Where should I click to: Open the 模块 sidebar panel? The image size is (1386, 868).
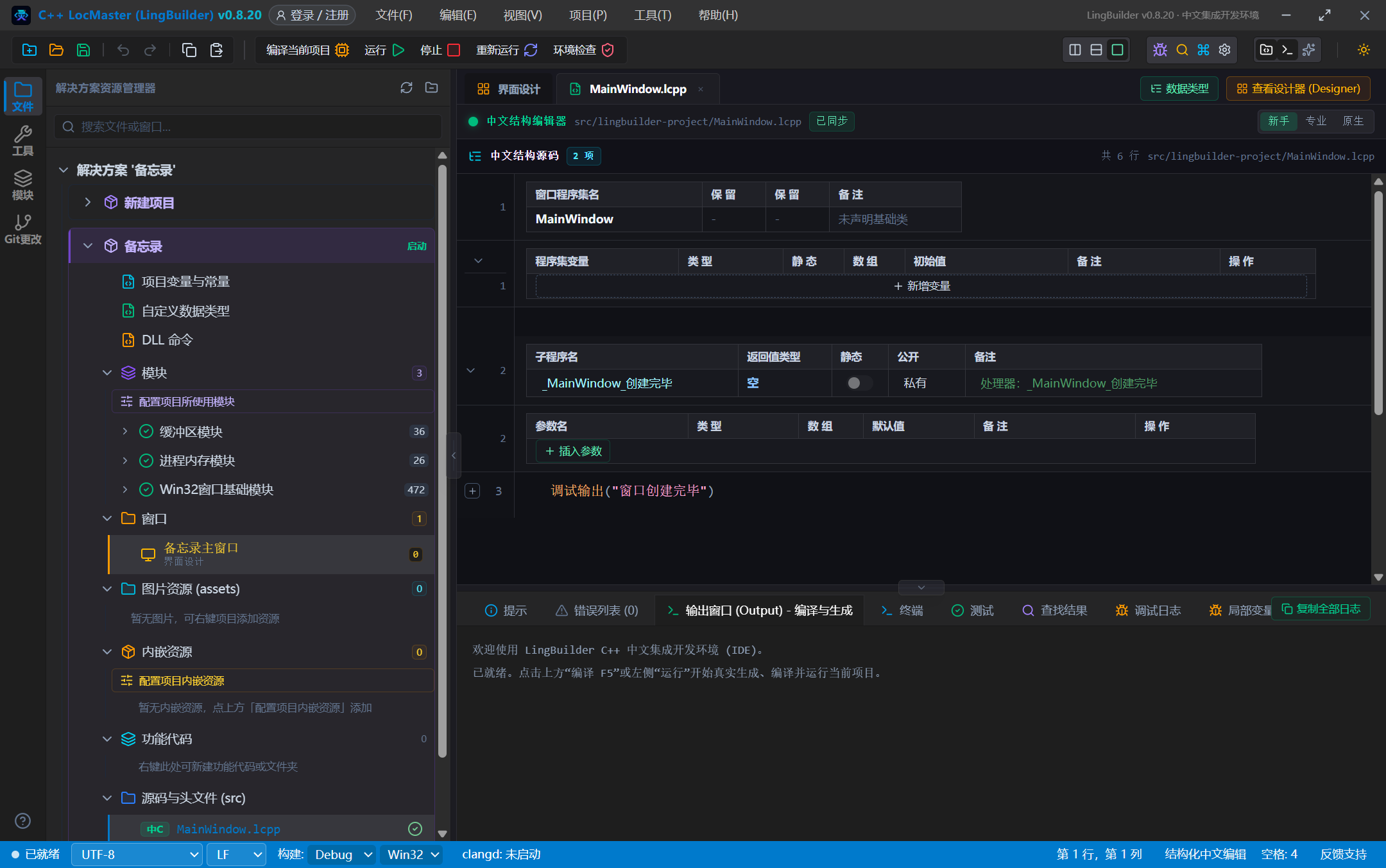click(x=23, y=185)
